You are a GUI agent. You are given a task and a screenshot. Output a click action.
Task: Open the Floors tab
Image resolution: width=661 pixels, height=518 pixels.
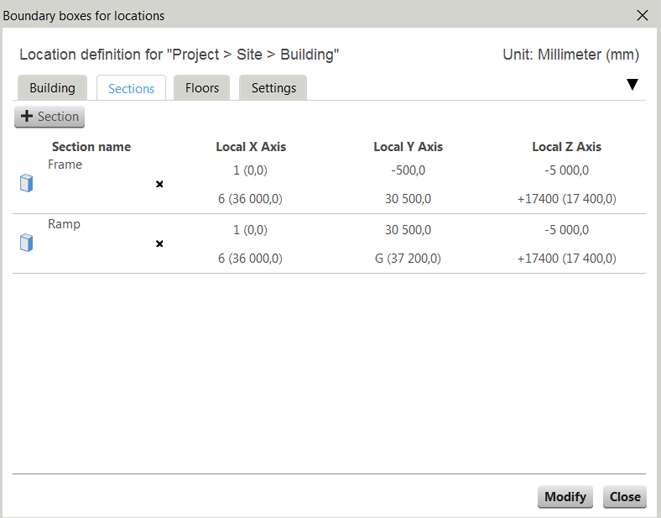(202, 88)
